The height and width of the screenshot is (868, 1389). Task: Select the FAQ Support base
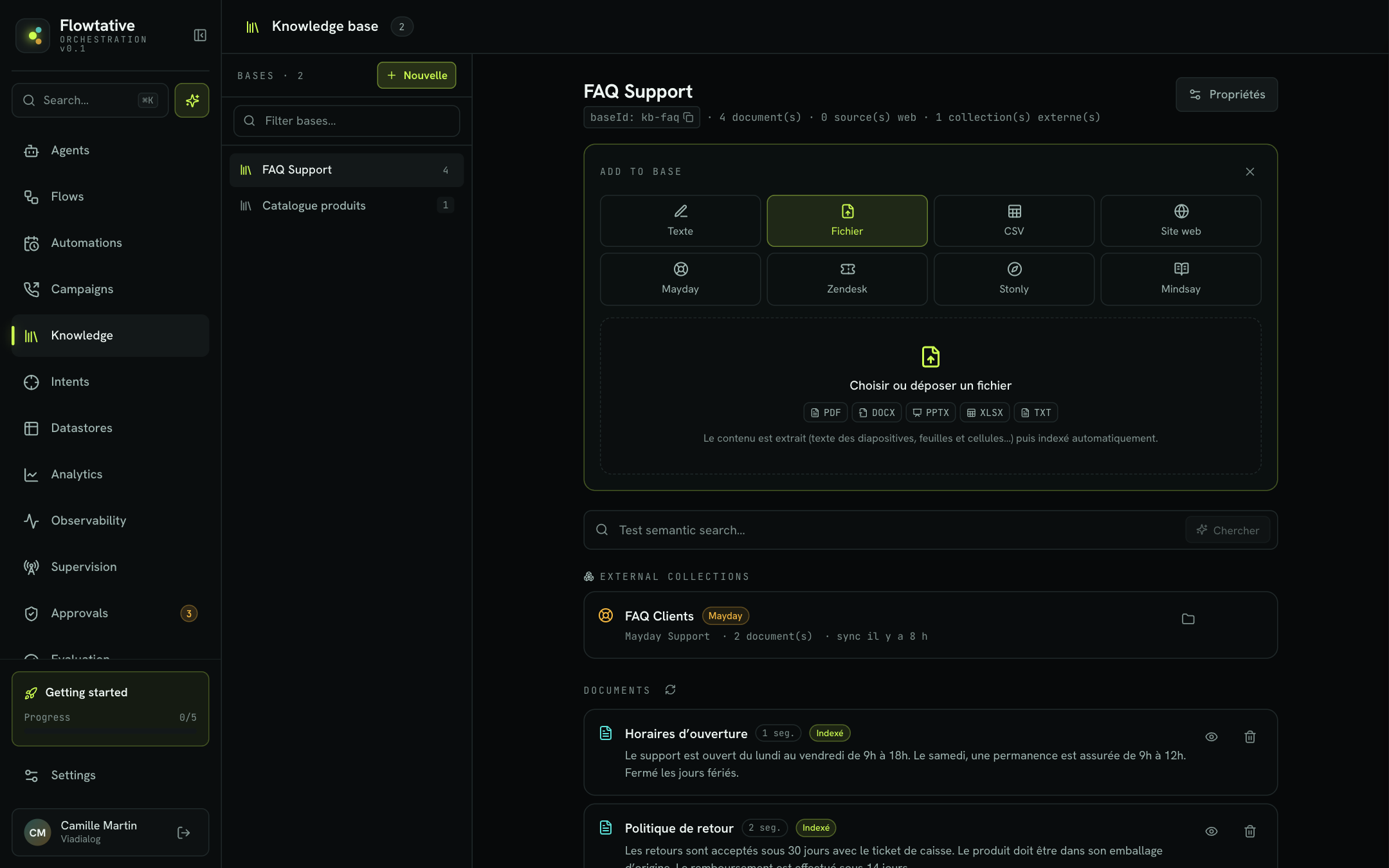pyautogui.click(x=346, y=170)
